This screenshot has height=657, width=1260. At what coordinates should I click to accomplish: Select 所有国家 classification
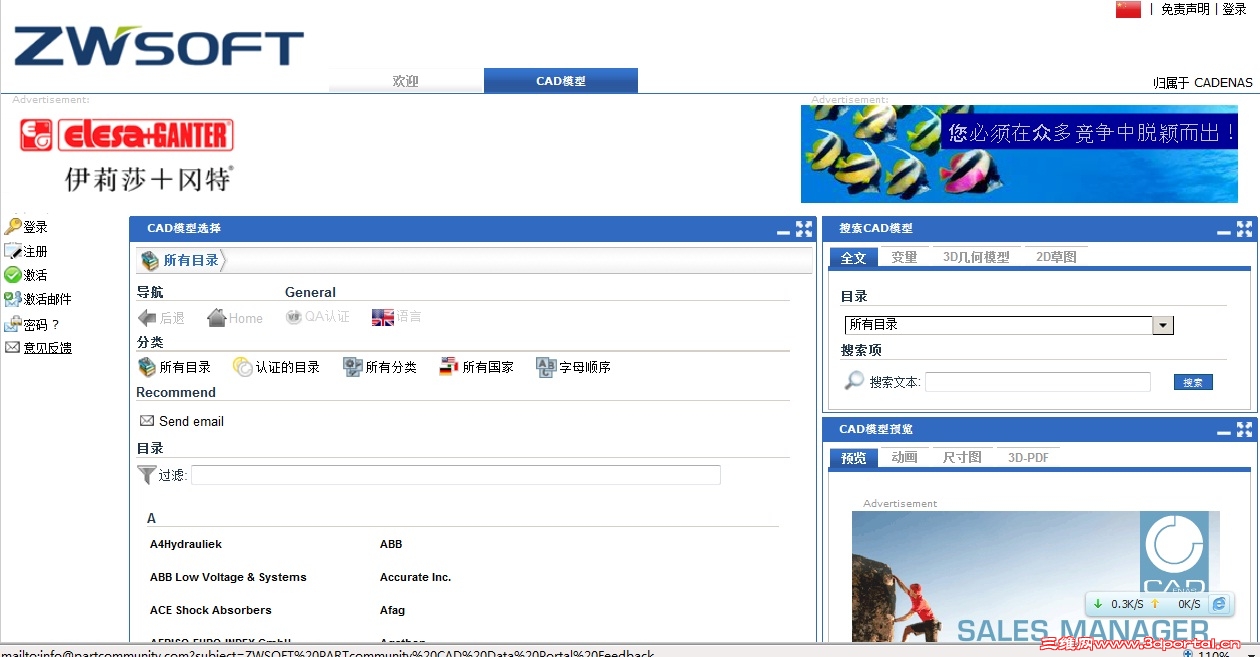tap(477, 367)
